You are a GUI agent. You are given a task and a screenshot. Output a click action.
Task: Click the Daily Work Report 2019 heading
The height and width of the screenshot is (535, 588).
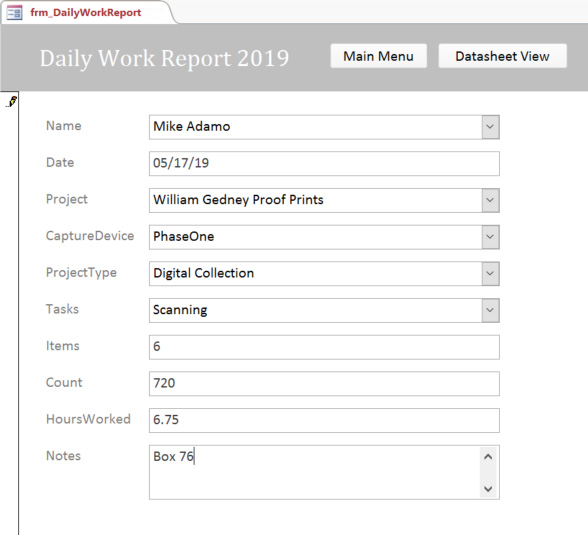click(164, 58)
